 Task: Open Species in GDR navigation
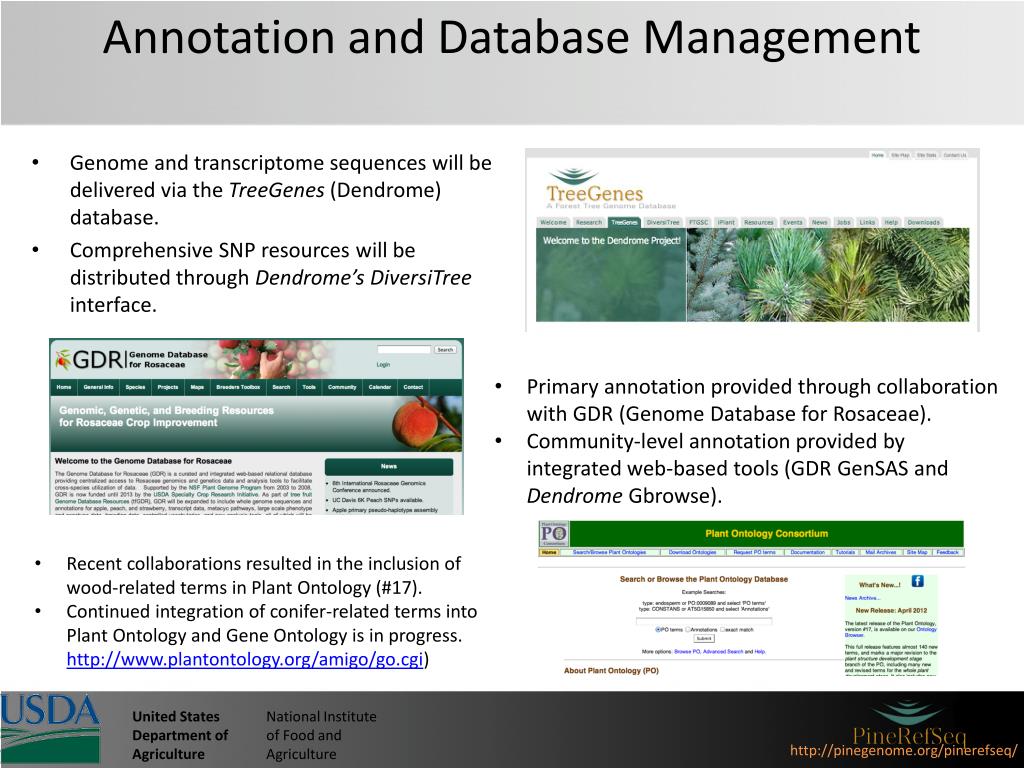click(x=135, y=387)
